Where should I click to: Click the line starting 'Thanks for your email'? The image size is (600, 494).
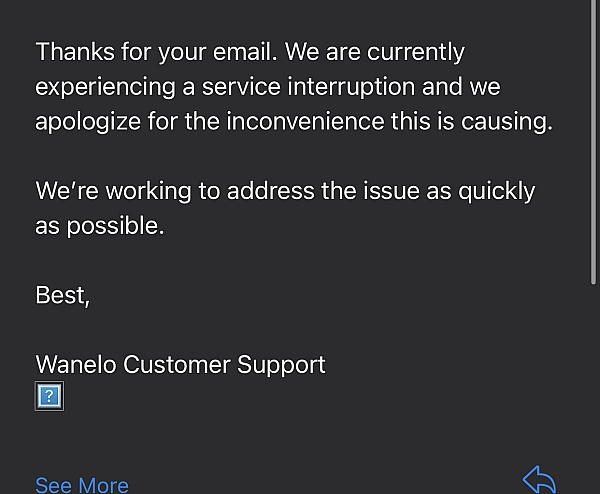[x=250, y=52]
